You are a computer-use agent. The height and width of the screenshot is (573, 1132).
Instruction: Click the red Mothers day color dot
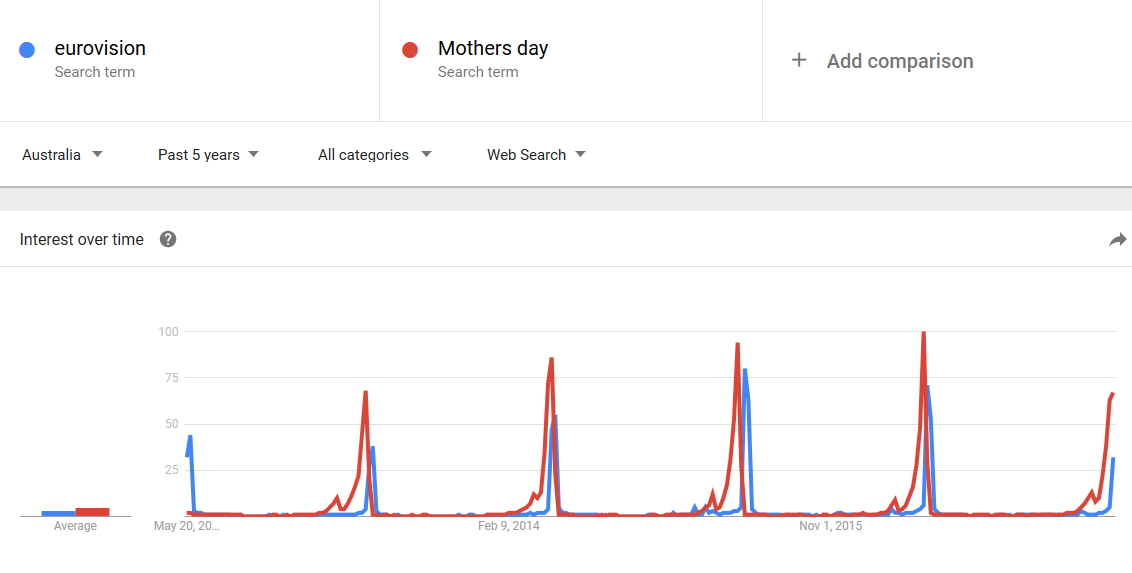point(410,49)
